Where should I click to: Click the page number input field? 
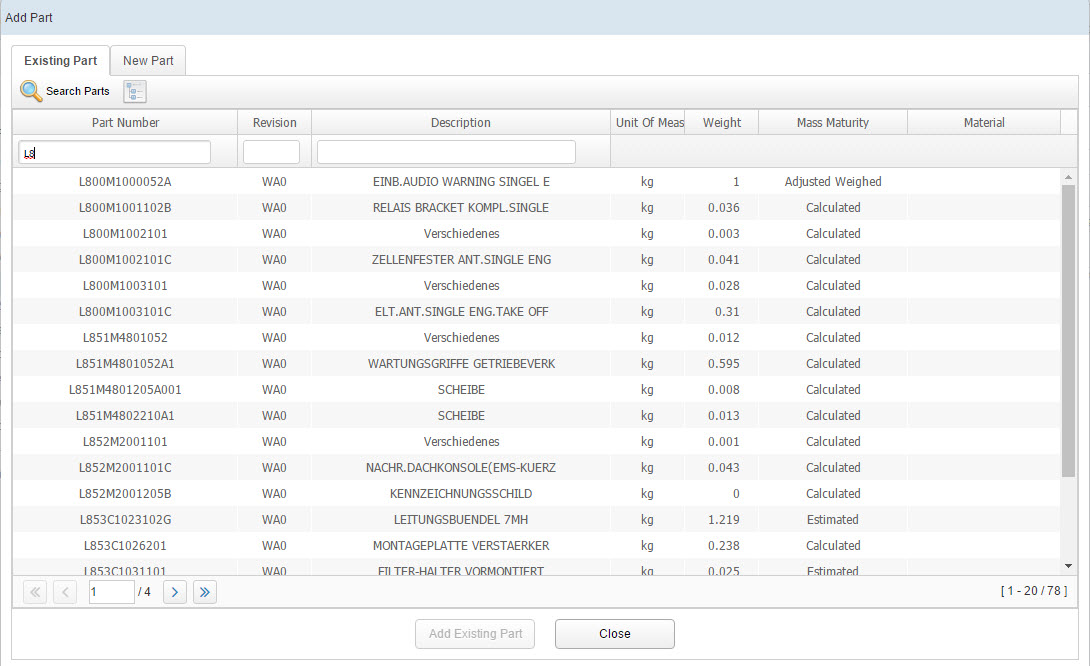point(110,592)
